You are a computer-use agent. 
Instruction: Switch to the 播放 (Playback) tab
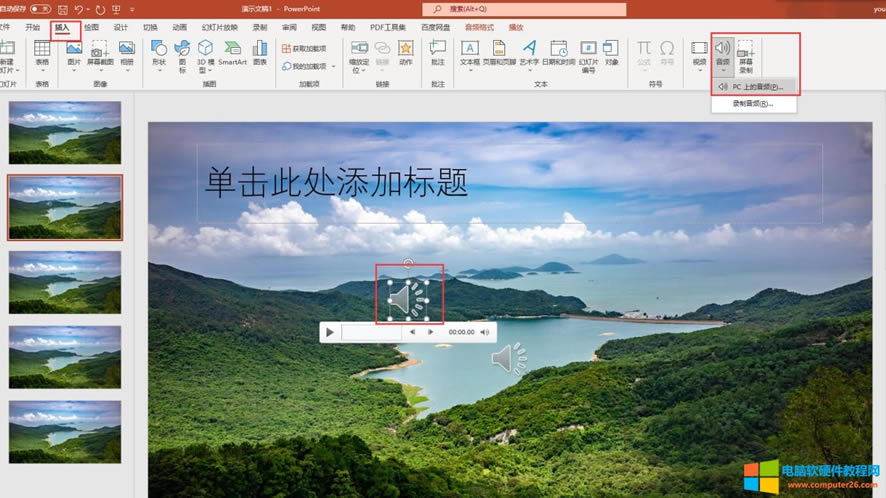pos(516,28)
